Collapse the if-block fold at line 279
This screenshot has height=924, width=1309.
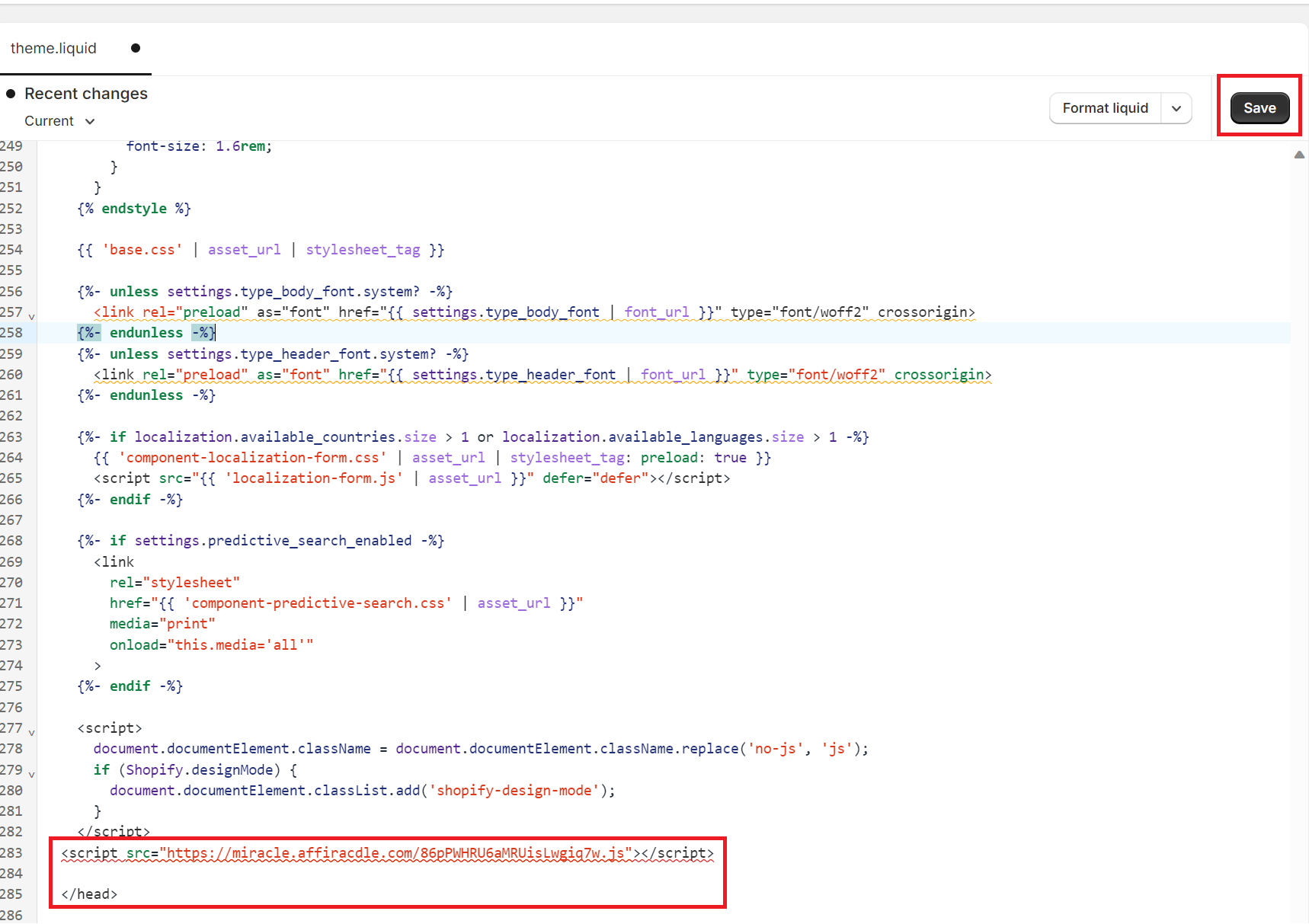point(31,773)
